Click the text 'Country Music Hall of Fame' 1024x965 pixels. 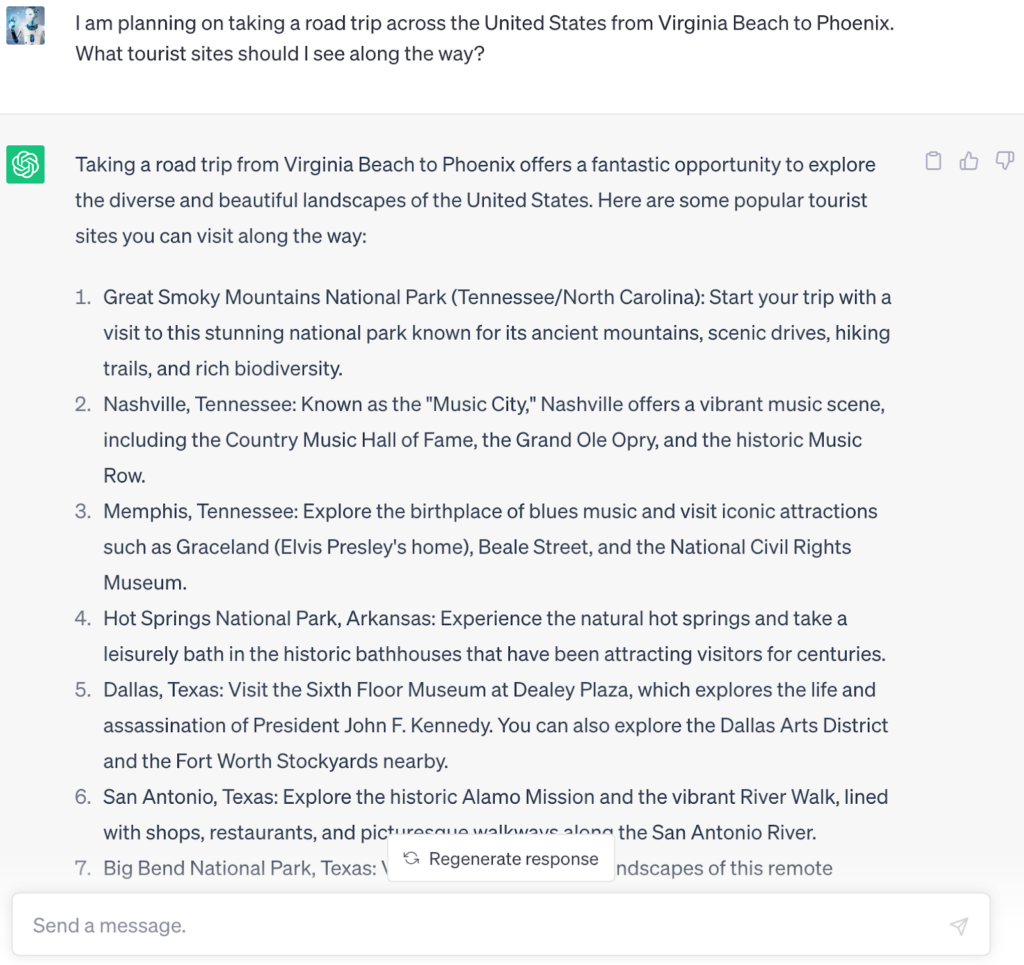350,439
